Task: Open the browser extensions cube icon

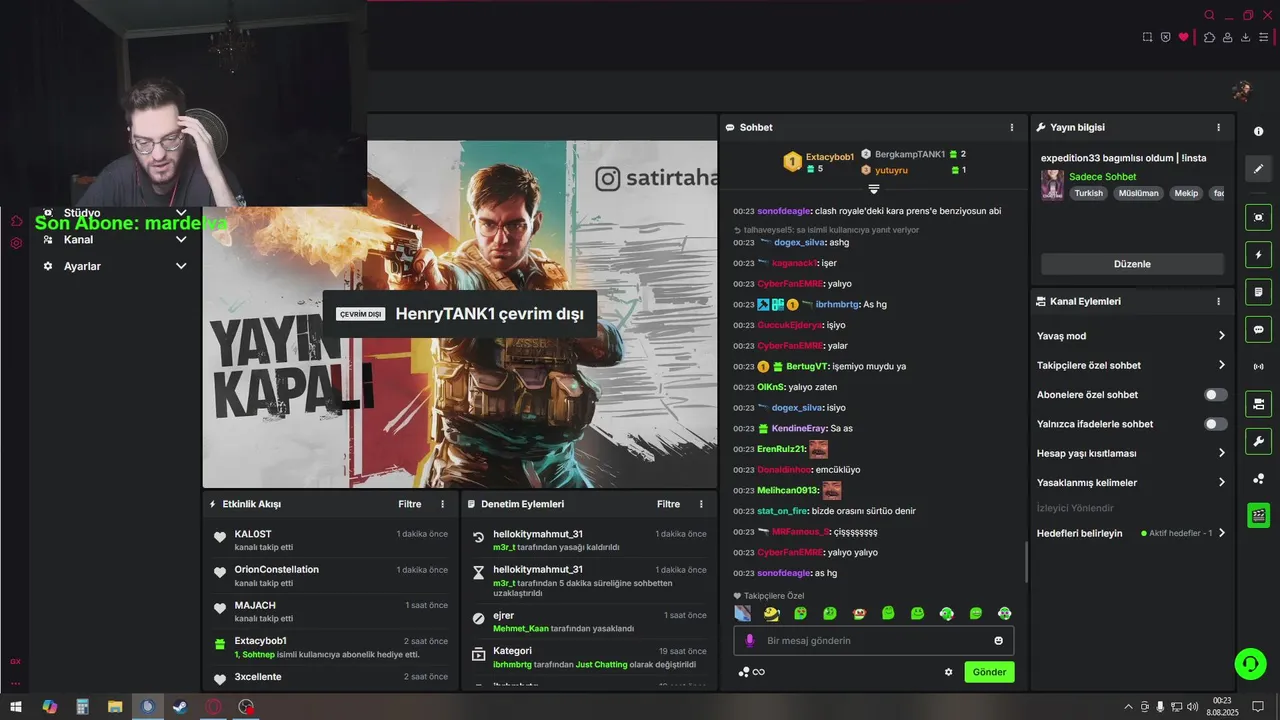Action: [x=1209, y=37]
